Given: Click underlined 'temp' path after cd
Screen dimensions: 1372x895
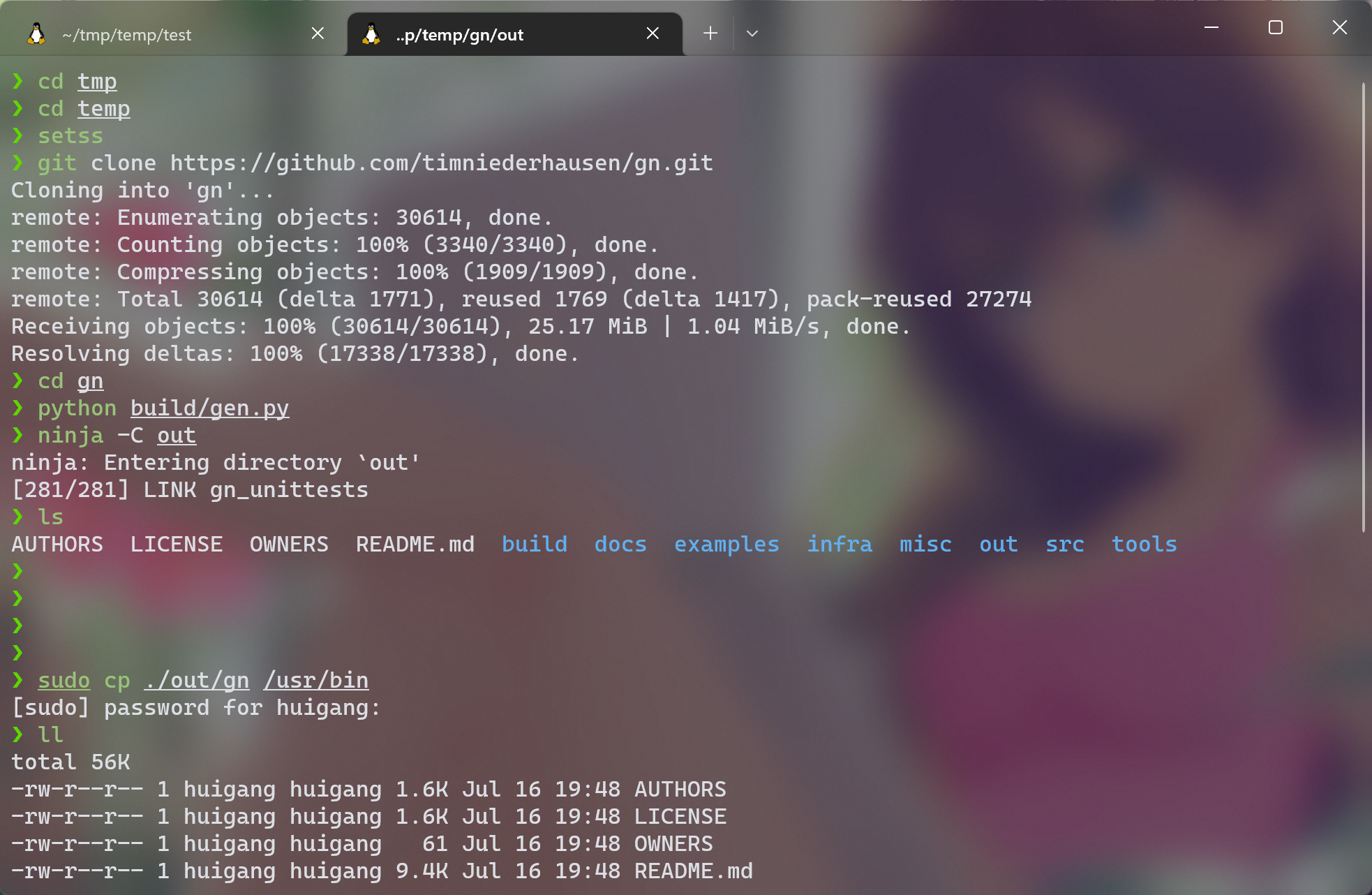Looking at the screenshot, I should (x=103, y=109).
